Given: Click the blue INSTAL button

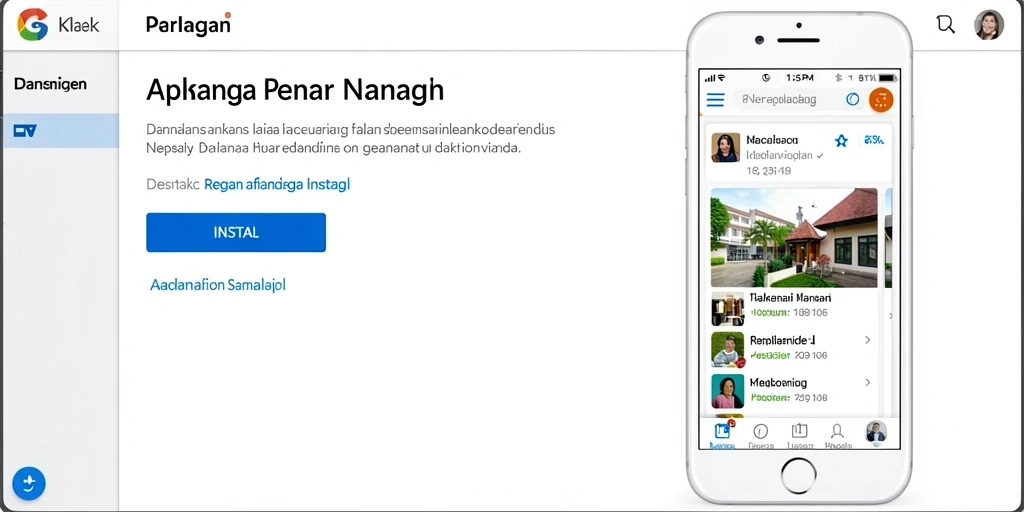Looking at the screenshot, I should [x=236, y=232].
